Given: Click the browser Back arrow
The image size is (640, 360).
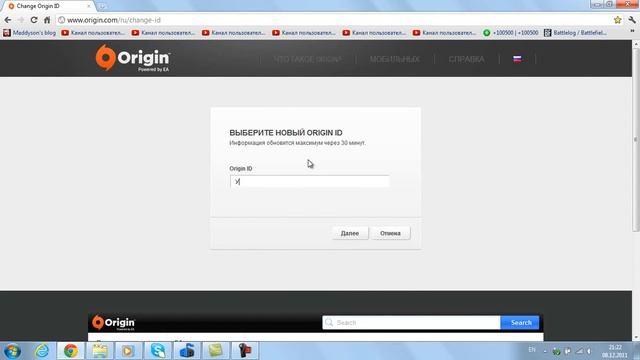Looking at the screenshot, I should [8, 20].
